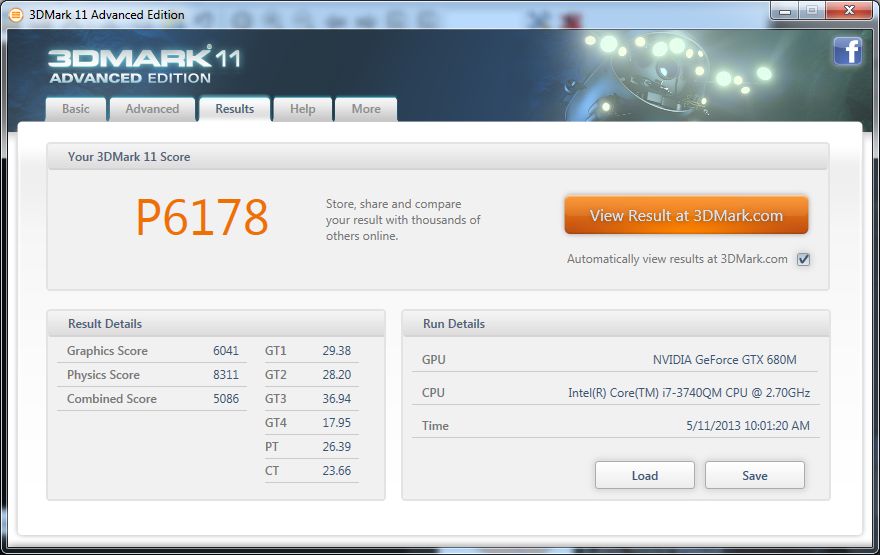Screen dimensions: 880x555
Task: Click the GT4 value 17.95
Action: tap(336, 423)
